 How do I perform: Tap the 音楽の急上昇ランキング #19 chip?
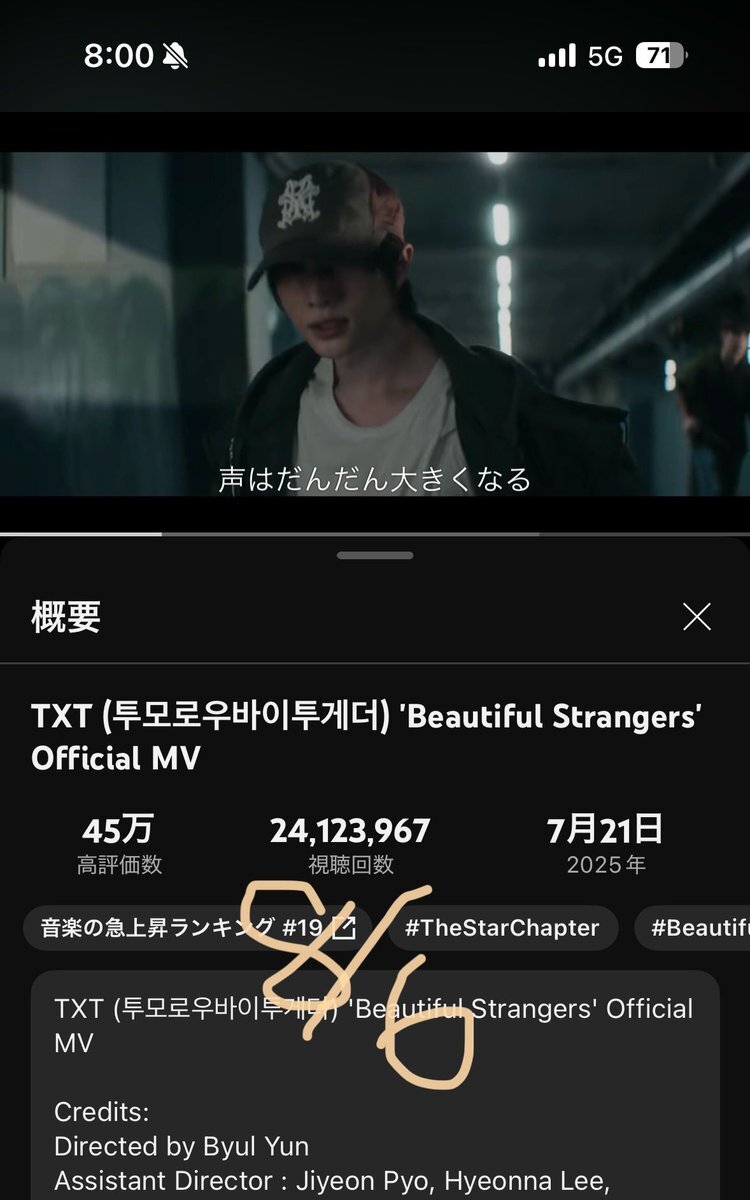pyautogui.click(x=198, y=928)
